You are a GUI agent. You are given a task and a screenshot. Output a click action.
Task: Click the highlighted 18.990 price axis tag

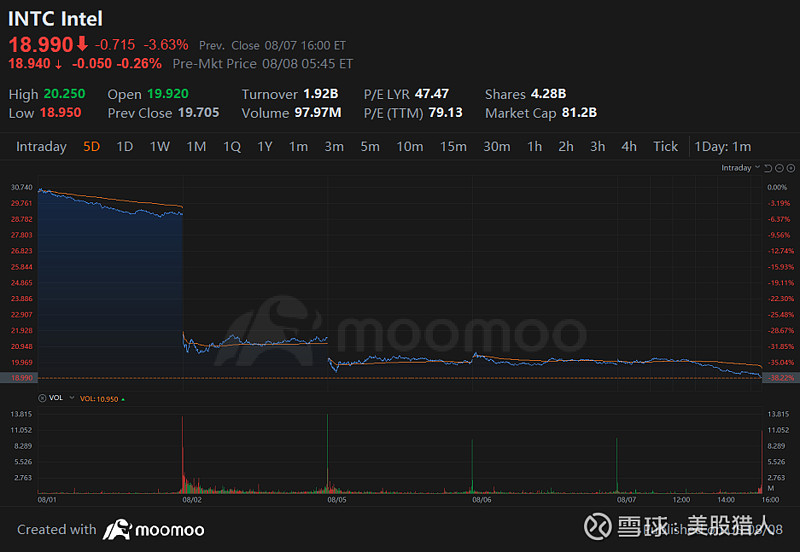(18, 378)
